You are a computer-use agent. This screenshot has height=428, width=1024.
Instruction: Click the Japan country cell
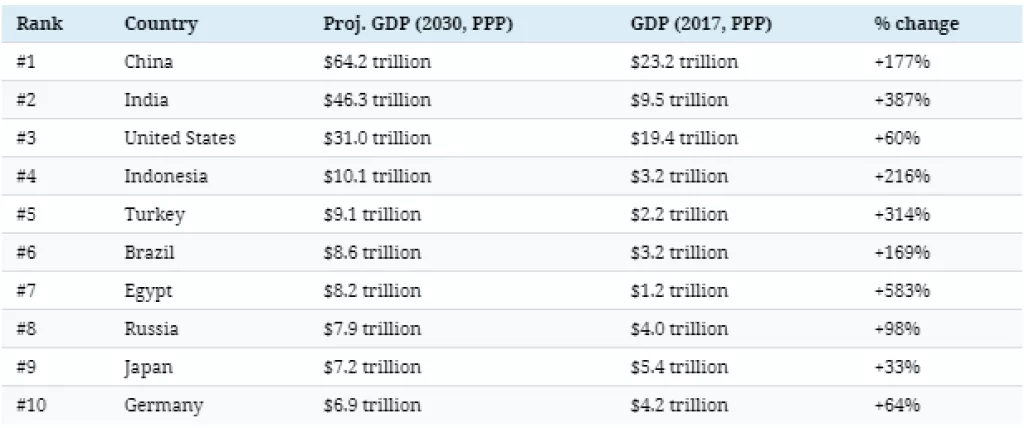click(148, 367)
